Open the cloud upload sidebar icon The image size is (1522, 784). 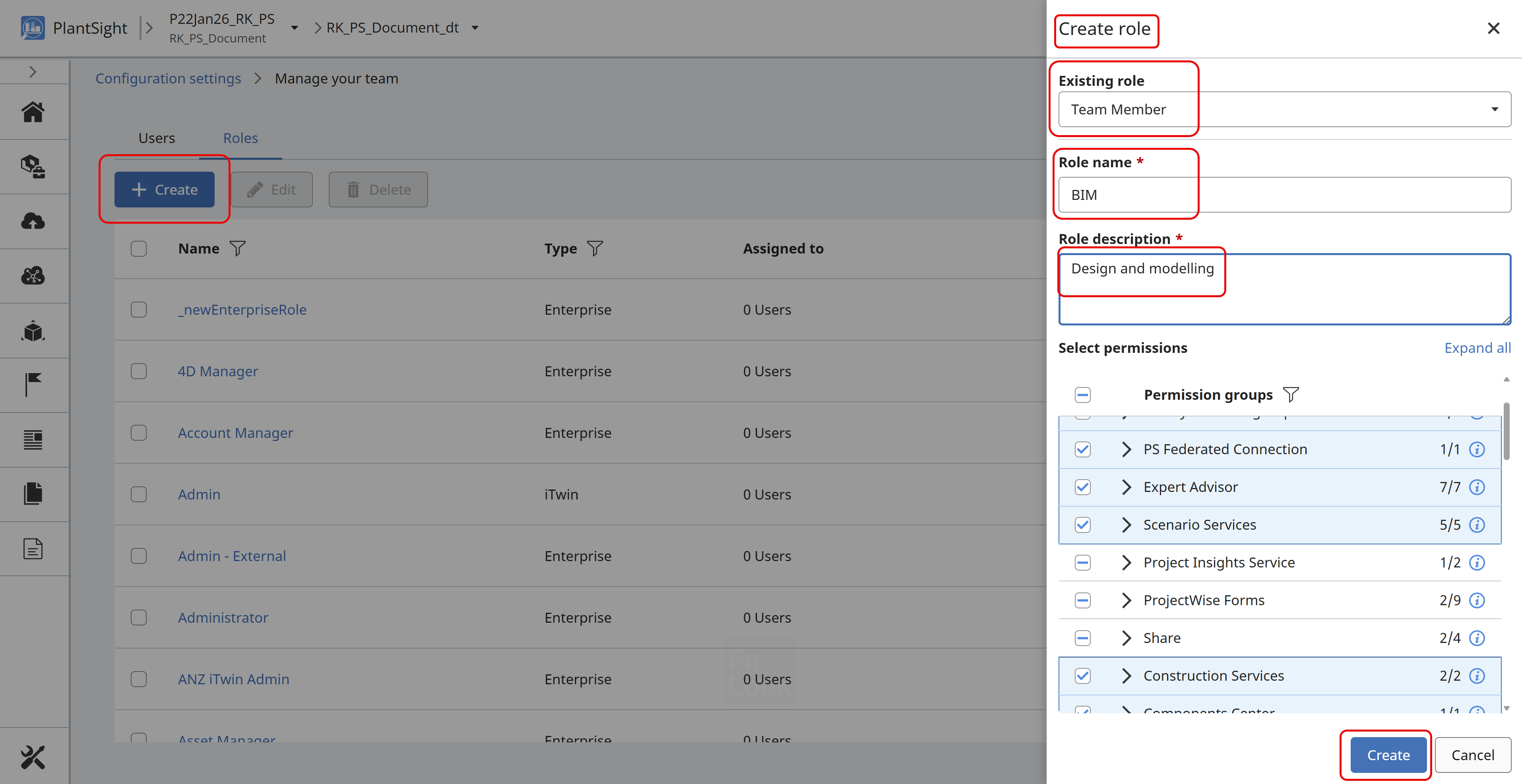pos(33,222)
